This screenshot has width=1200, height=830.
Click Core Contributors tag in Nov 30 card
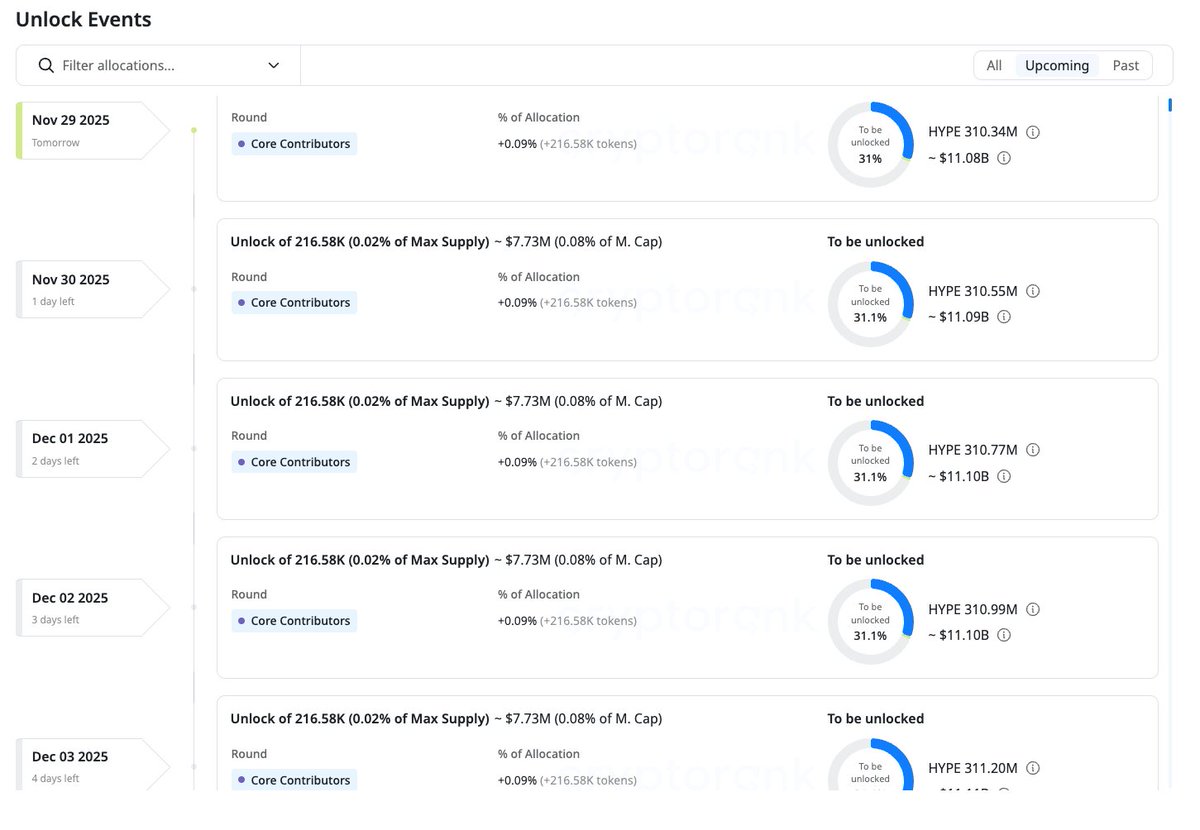pyautogui.click(x=294, y=303)
